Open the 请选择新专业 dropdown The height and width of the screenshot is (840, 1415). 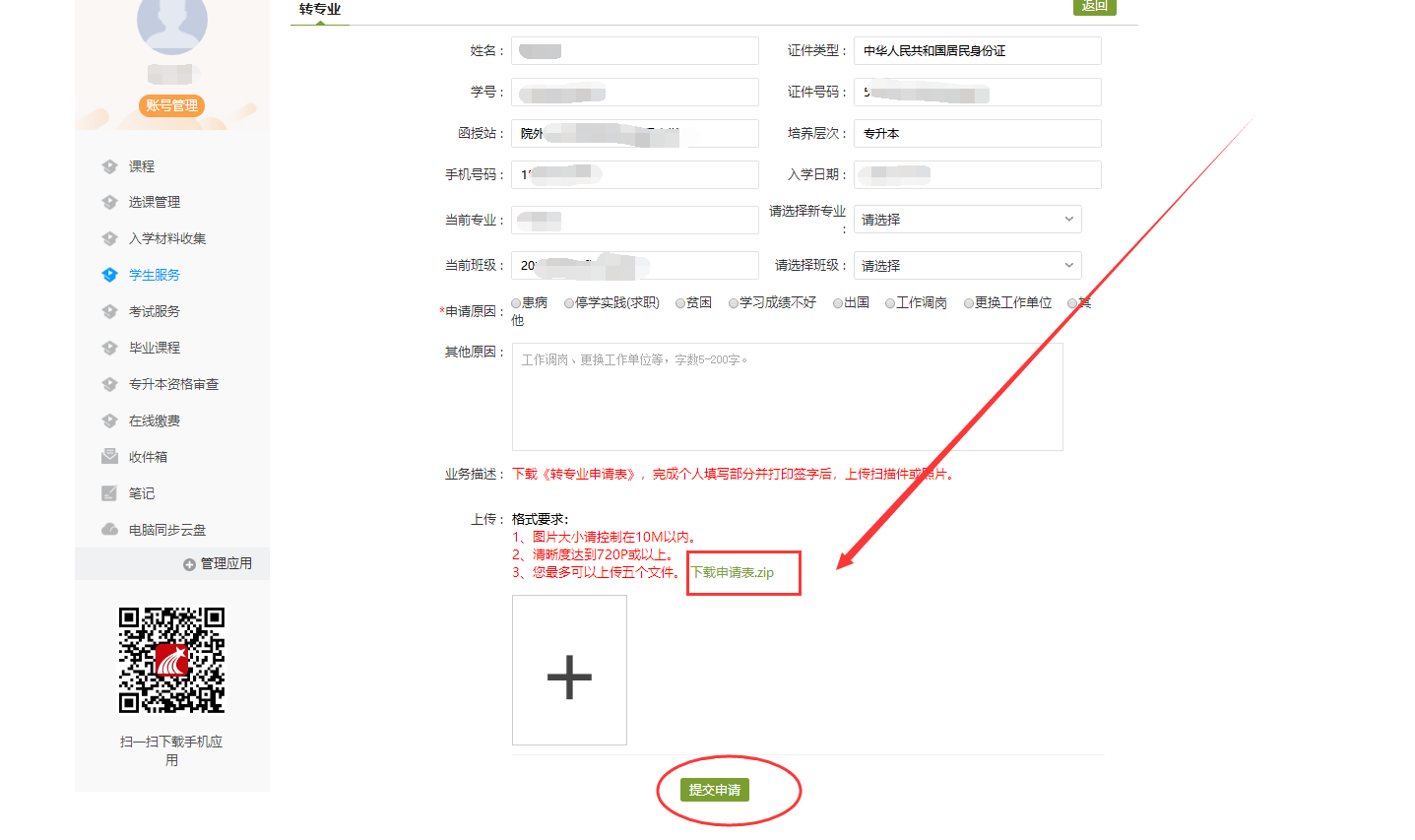coord(967,220)
